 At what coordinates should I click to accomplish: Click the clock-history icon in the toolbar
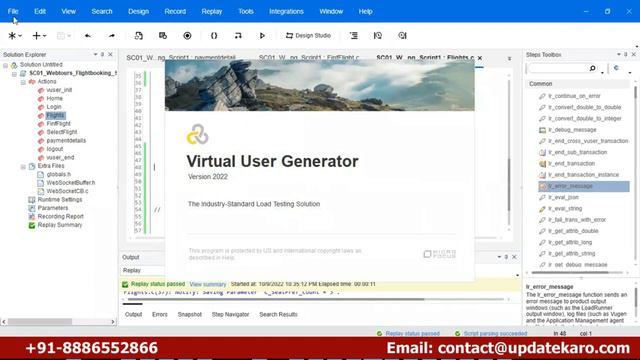378,36
